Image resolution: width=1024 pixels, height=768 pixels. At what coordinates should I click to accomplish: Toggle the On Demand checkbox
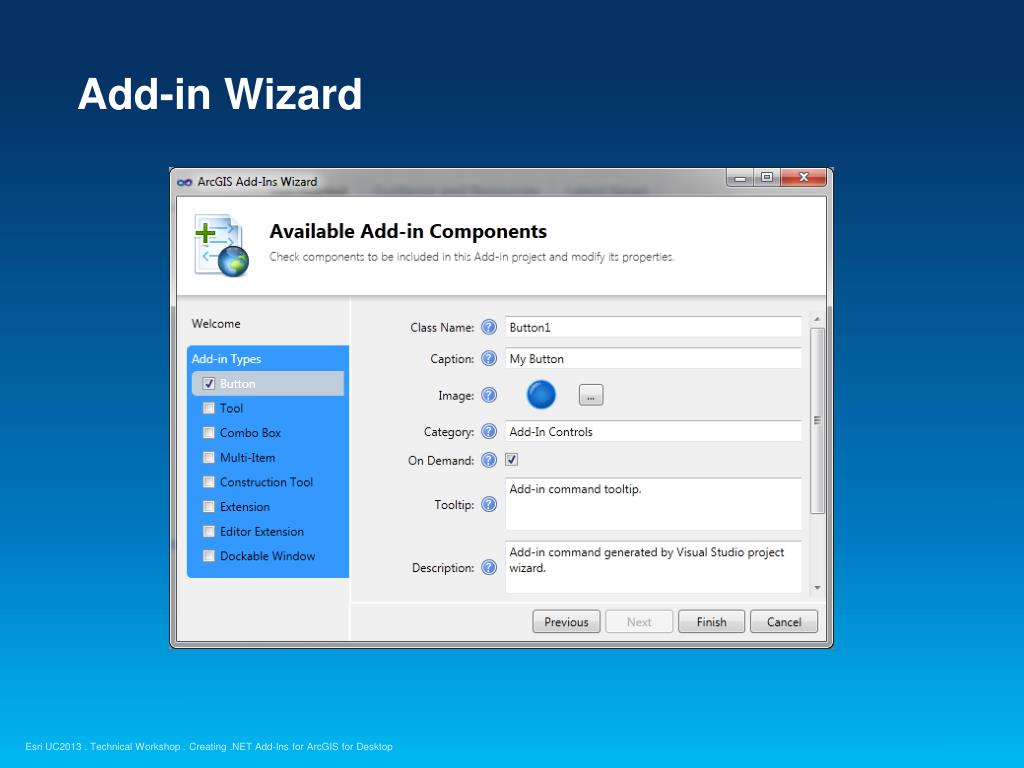click(x=511, y=460)
